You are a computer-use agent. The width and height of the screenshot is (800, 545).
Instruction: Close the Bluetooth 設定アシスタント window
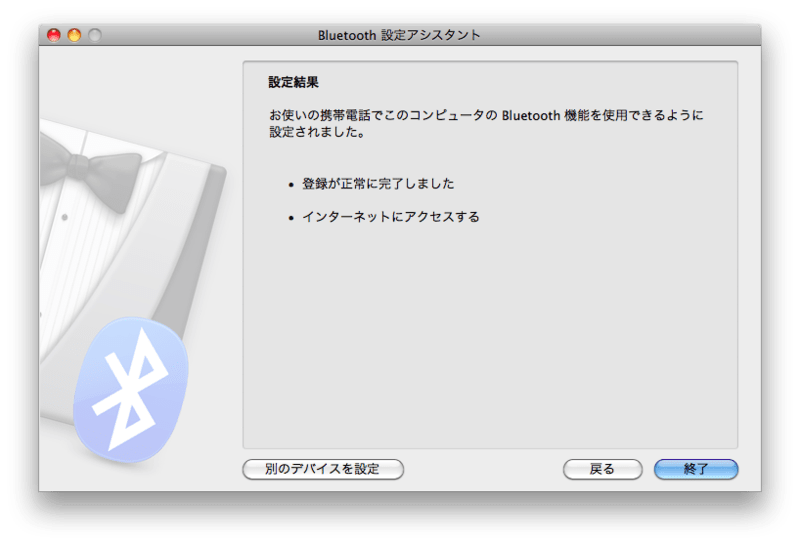click(54, 35)
